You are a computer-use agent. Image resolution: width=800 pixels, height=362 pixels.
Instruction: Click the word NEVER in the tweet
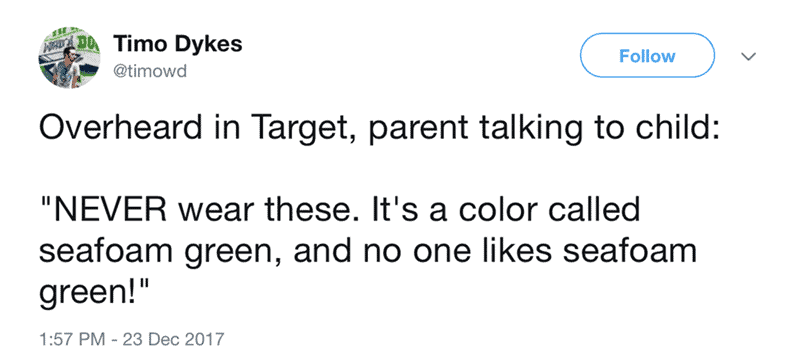(108, 211)
